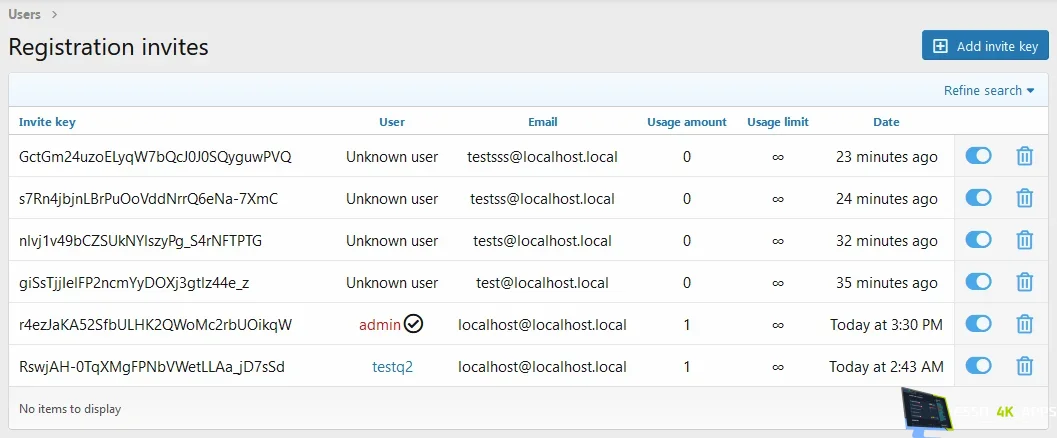This screenshot has height=438, width=1057.
Task: Select invite key GctGm24uzoELyqW7bQcJ0J0SQyguwPVQ
Action: point(155,157)
